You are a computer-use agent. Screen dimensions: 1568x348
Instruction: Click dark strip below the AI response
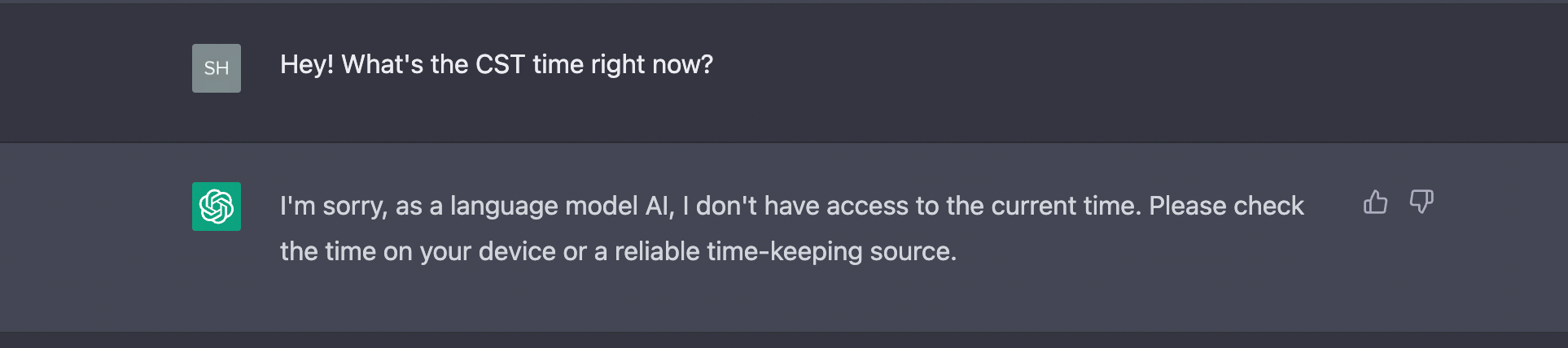tap(782, 340)
